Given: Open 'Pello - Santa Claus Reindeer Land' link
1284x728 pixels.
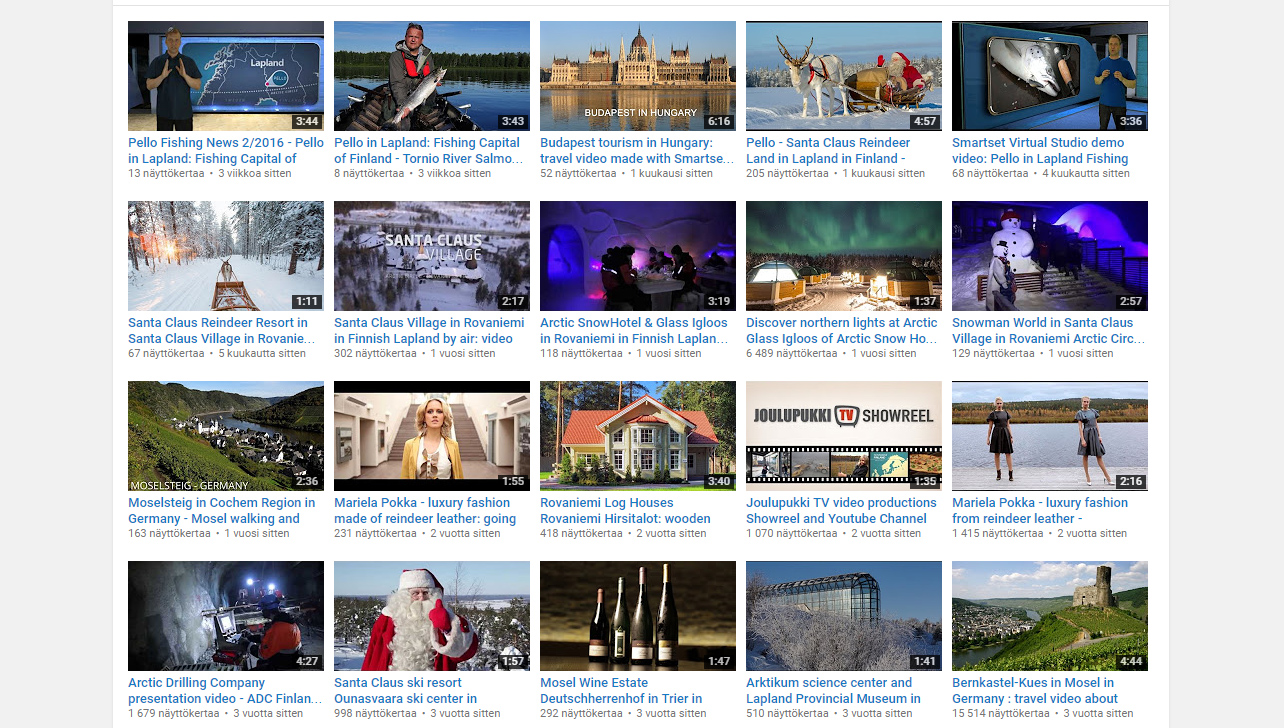Looking at the screenshot, I should pyautogui.click(x=828, y=150).
